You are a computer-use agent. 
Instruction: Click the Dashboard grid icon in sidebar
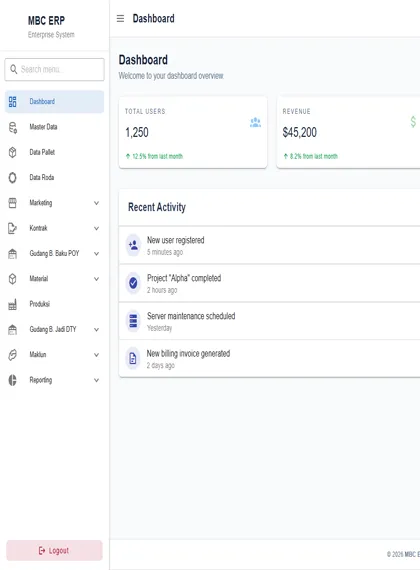coord(12,102)
